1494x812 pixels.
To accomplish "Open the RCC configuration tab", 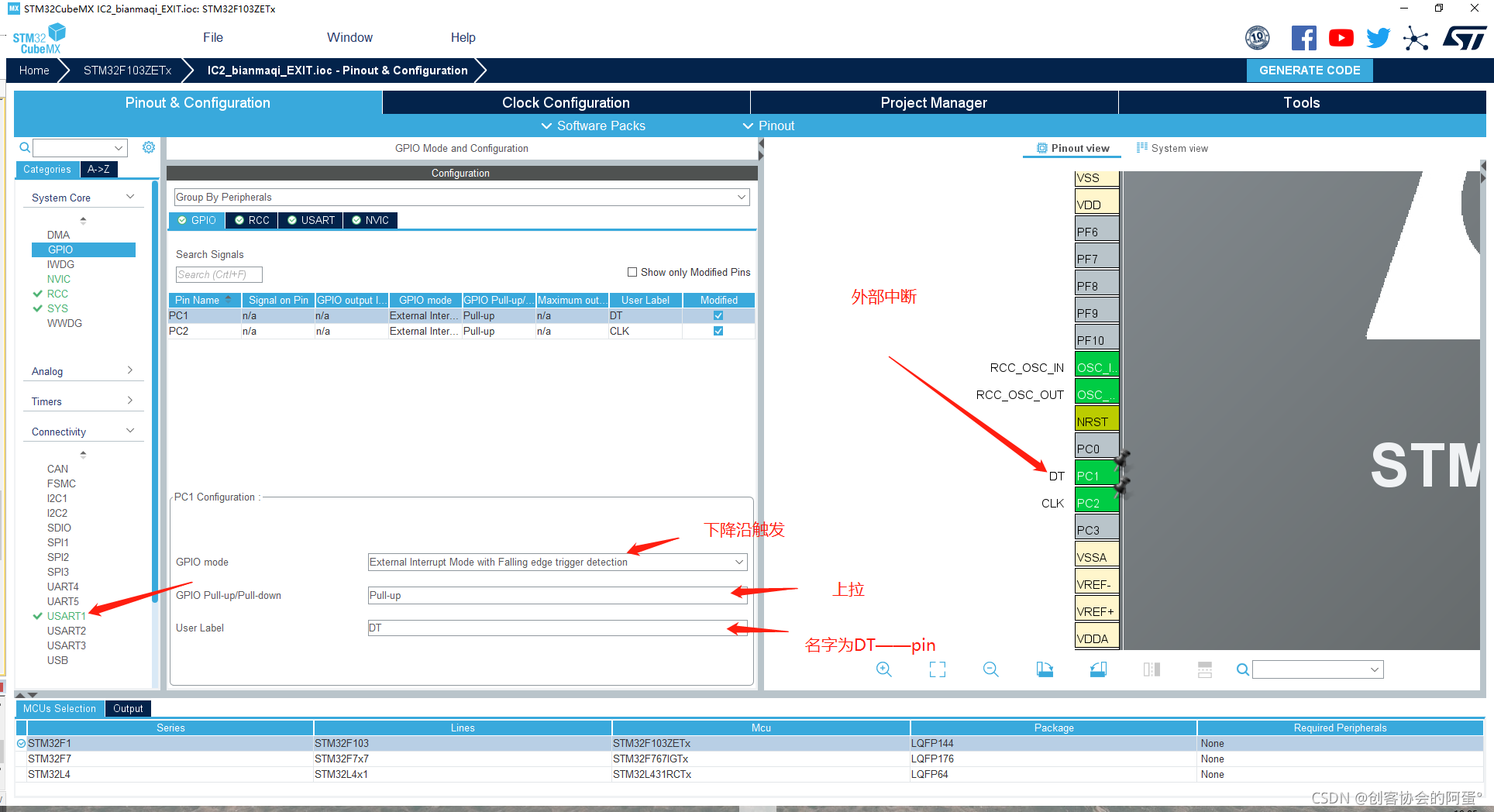I will [x=252, y=220].
